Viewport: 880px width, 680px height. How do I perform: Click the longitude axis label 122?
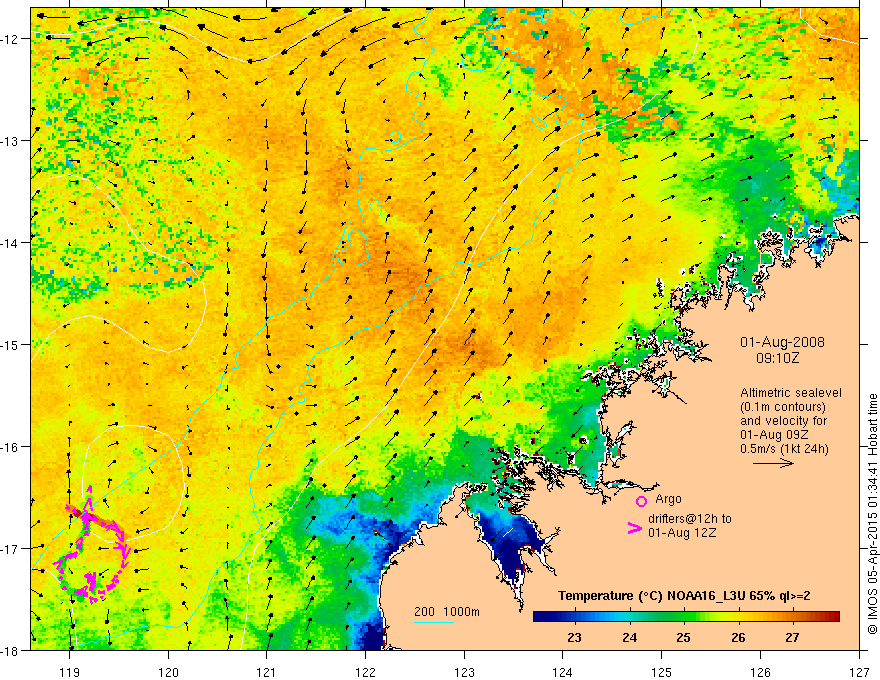point(365,672)
